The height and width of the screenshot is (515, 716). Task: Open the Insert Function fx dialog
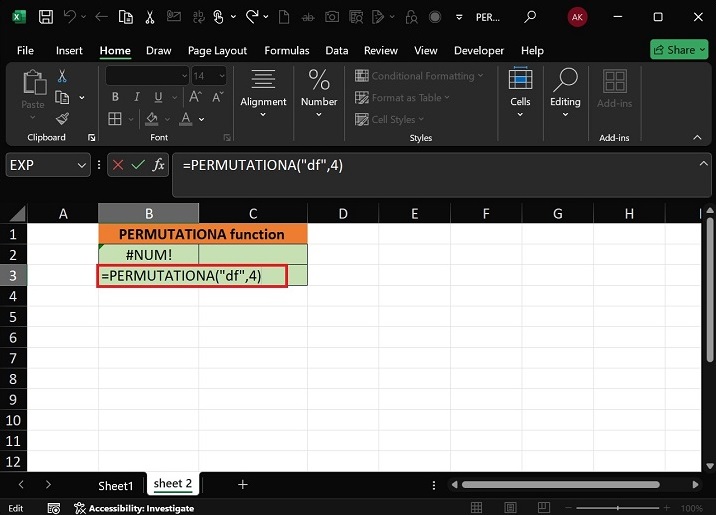(x=158, y=165)
